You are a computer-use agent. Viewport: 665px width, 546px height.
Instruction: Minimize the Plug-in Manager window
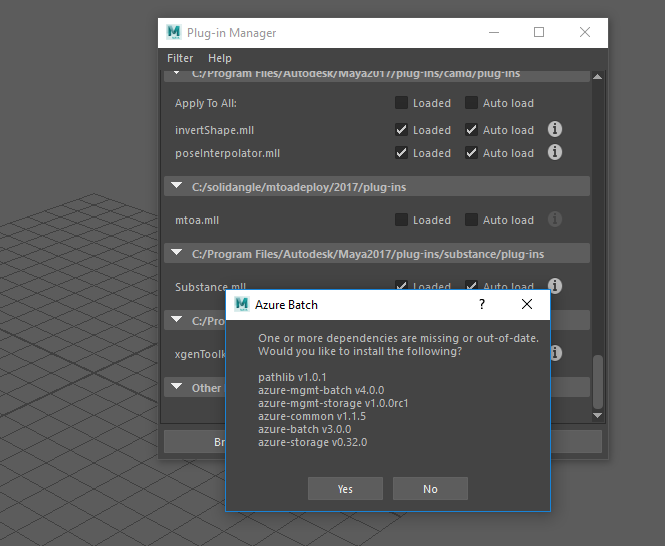[494, 32]
